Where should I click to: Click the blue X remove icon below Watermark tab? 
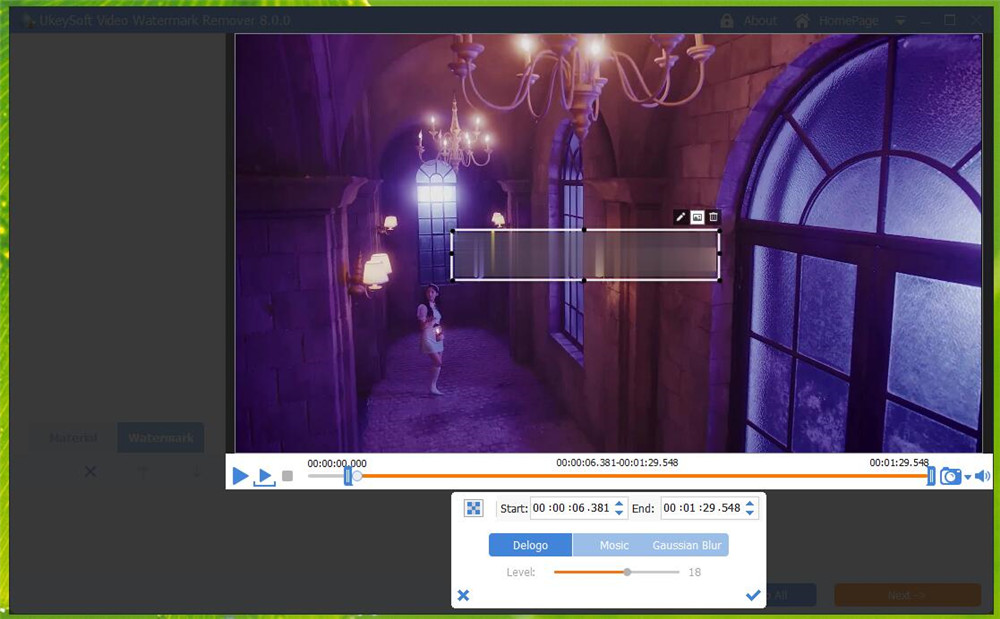89,471
